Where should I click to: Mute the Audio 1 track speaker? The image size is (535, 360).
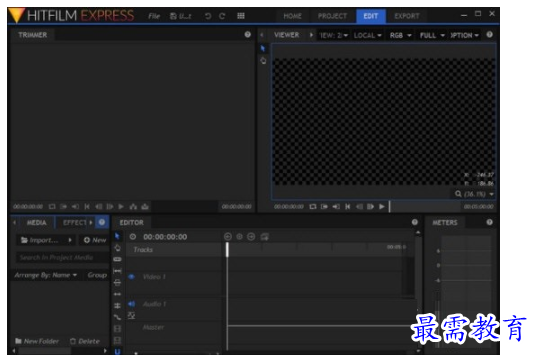point(131,304)
